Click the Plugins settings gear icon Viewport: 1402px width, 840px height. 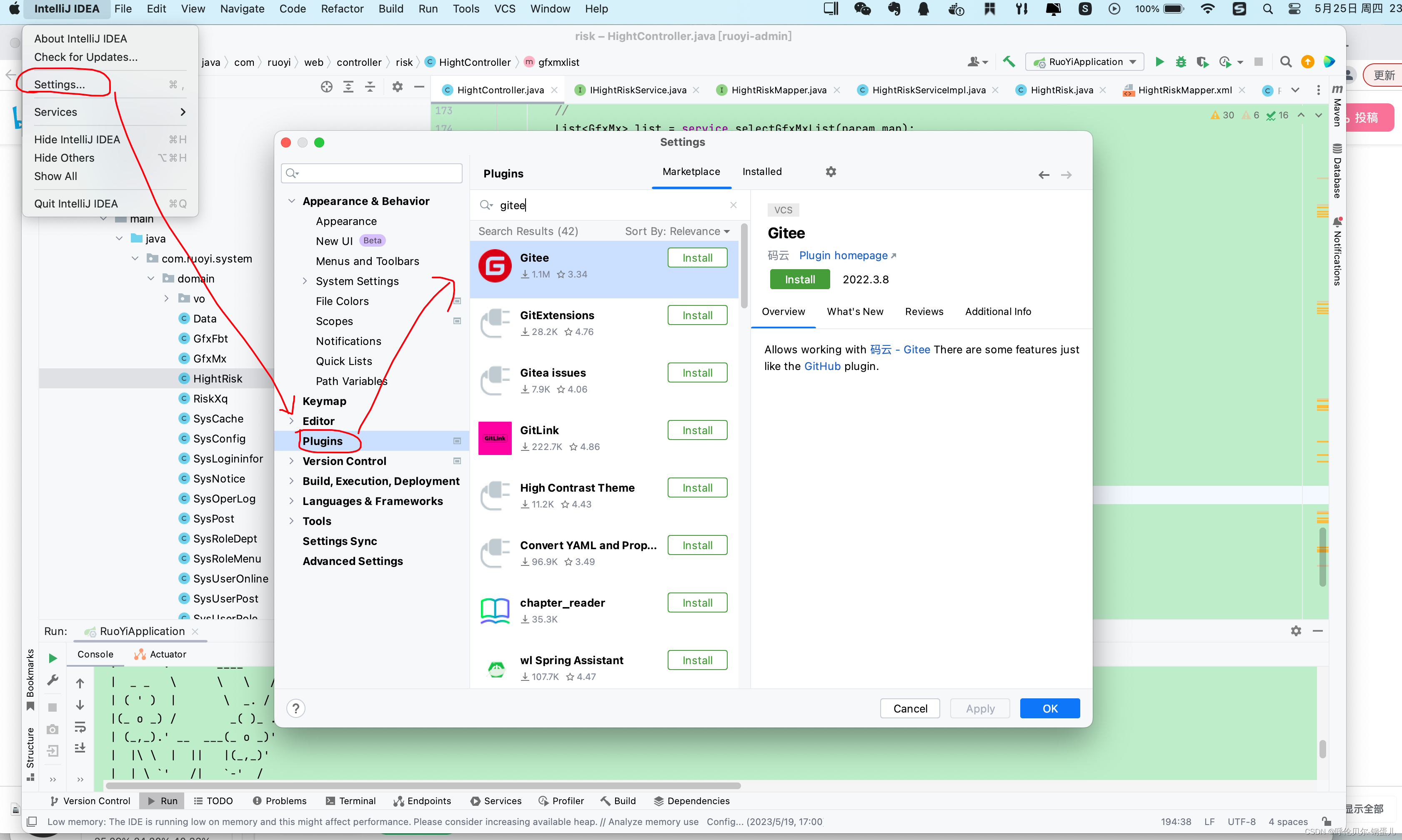point(830,172)
